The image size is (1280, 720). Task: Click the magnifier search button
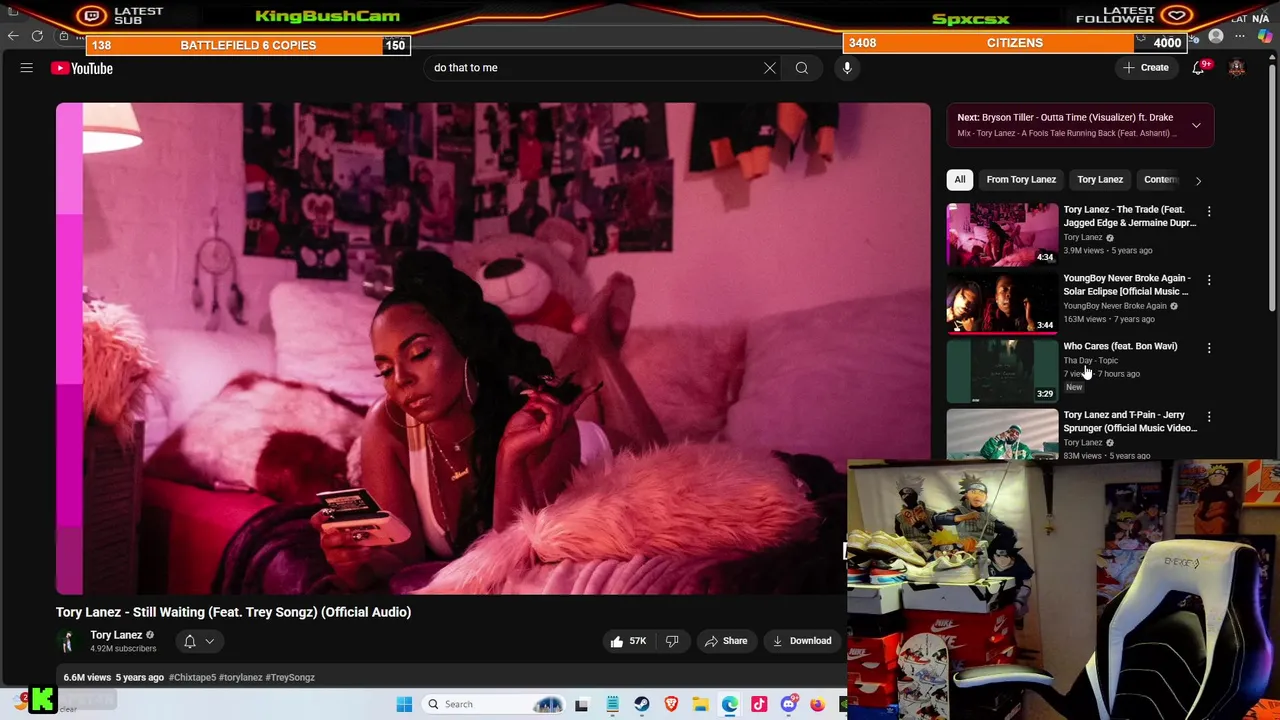click(x=802, y=68)
